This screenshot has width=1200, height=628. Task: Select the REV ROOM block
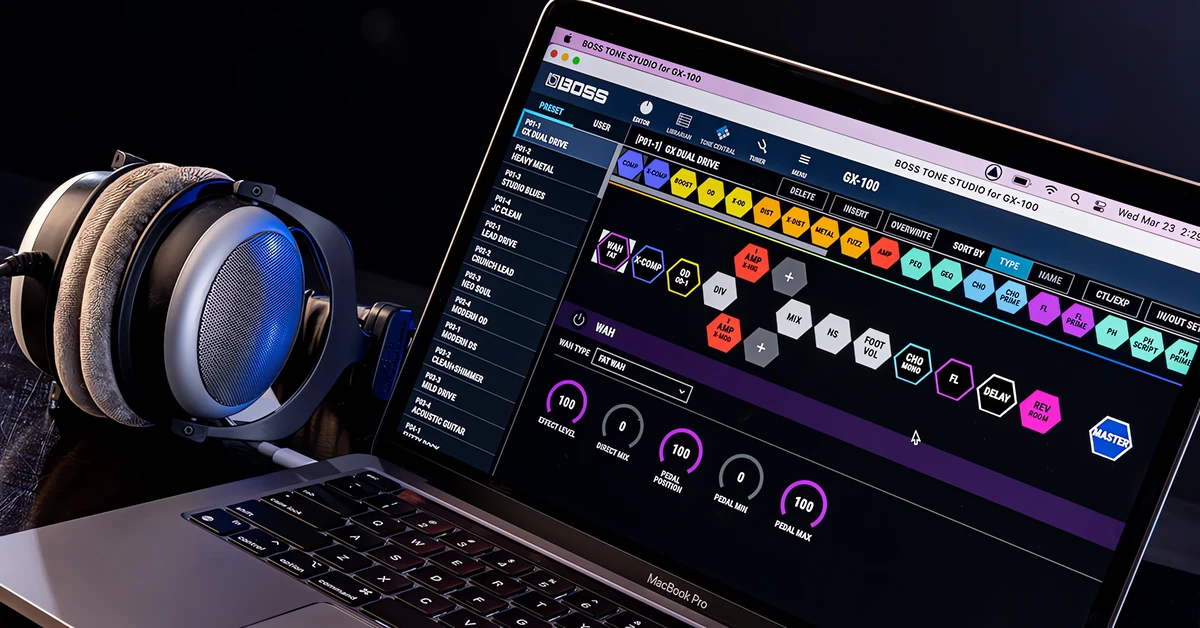pos(1040,411)
